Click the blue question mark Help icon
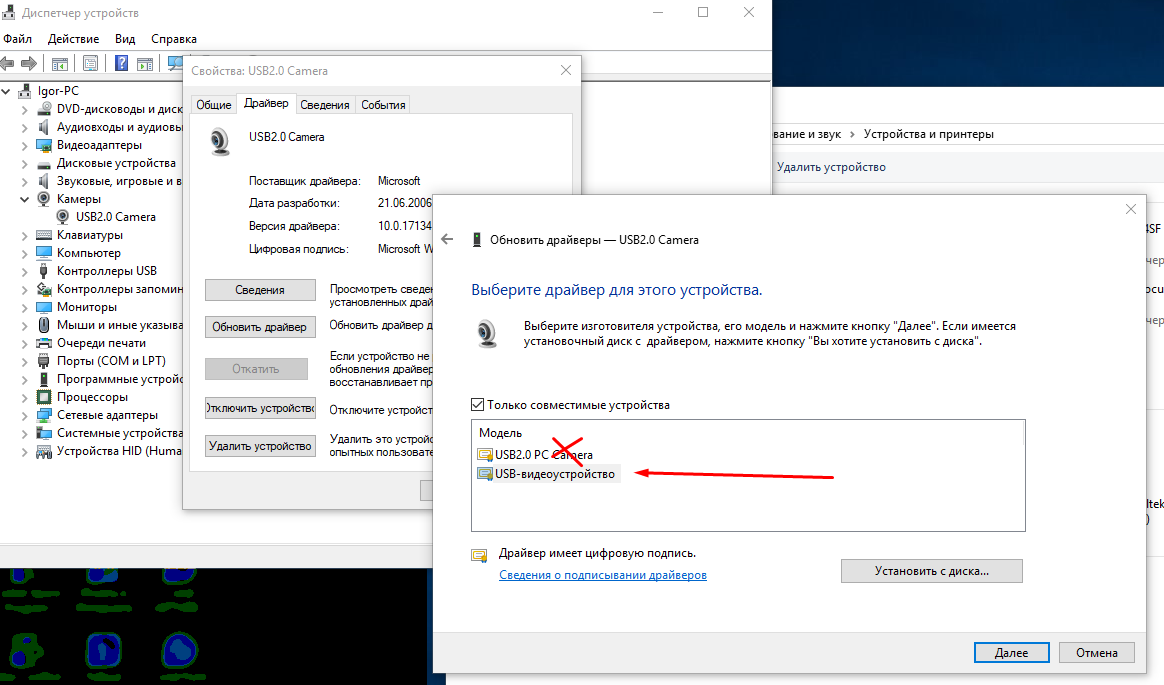 (x=121, y=64)
